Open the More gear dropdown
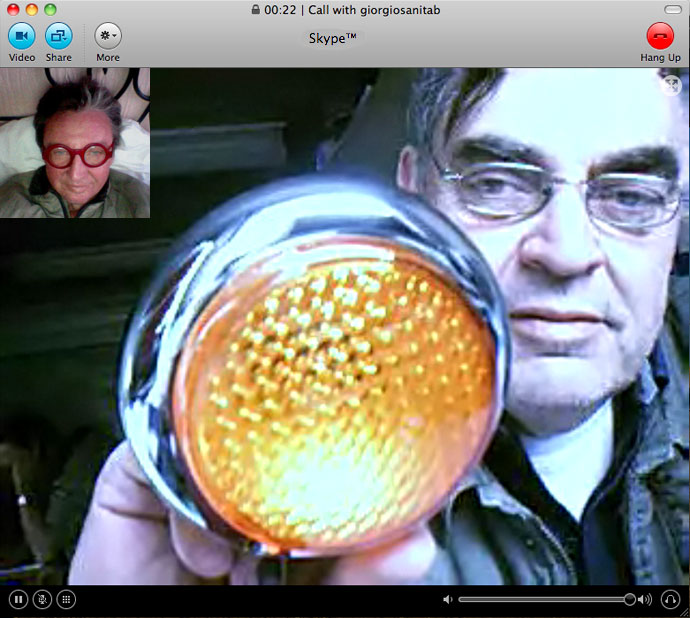Image resolution: width=690 pixels, height=618 pixels. pyautogui.click(x=108, y=36)
